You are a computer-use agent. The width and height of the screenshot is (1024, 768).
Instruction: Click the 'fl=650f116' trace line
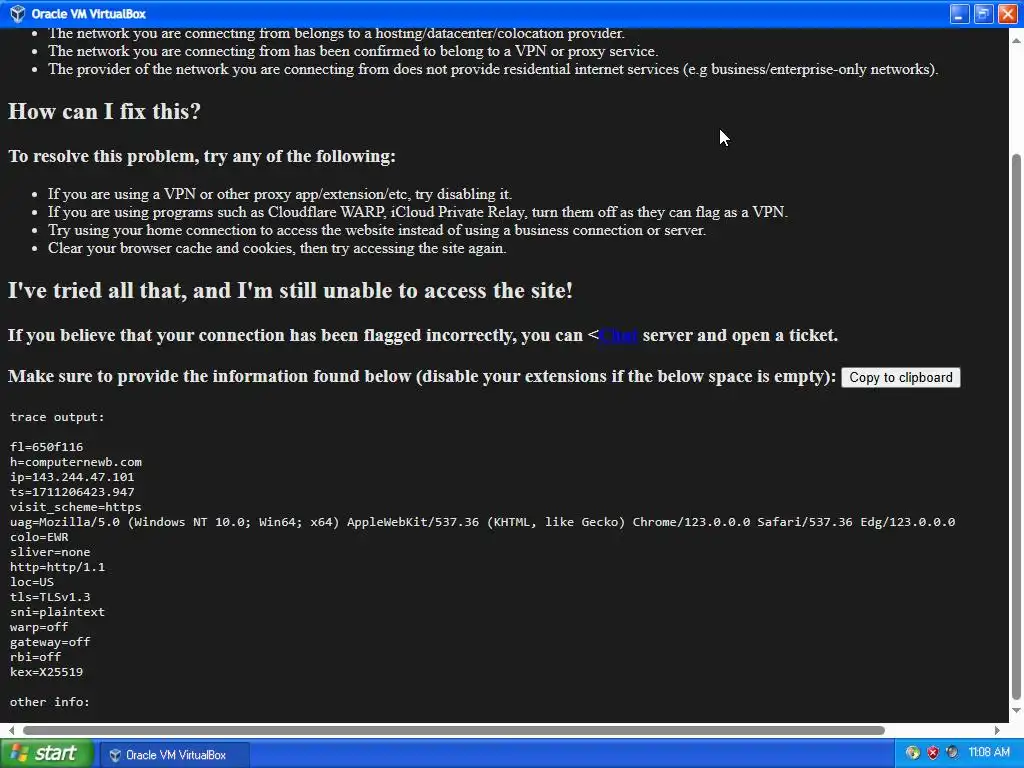46,447
